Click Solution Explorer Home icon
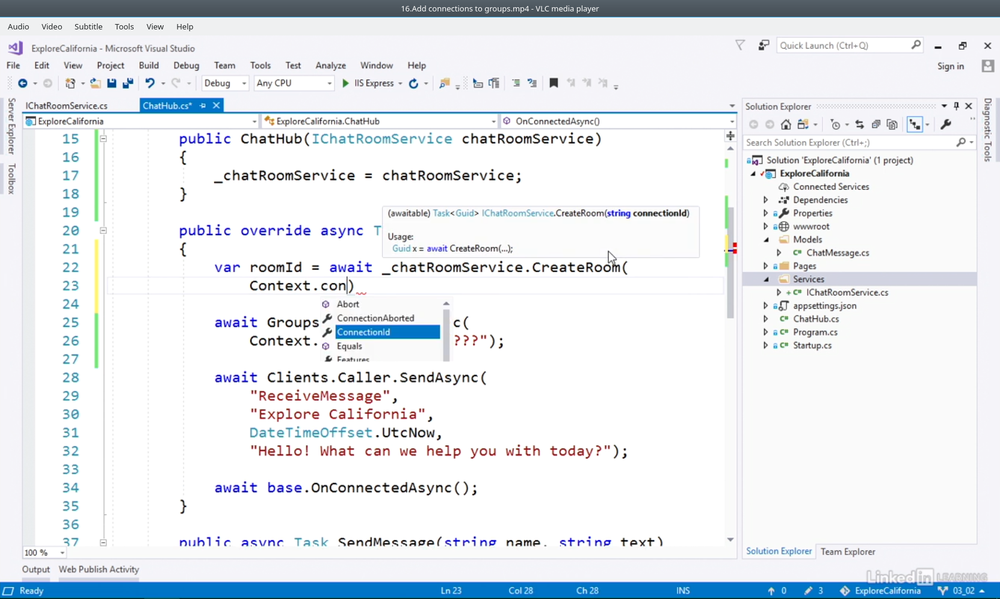Viewport: 1000px width, 599px height. 786,124
